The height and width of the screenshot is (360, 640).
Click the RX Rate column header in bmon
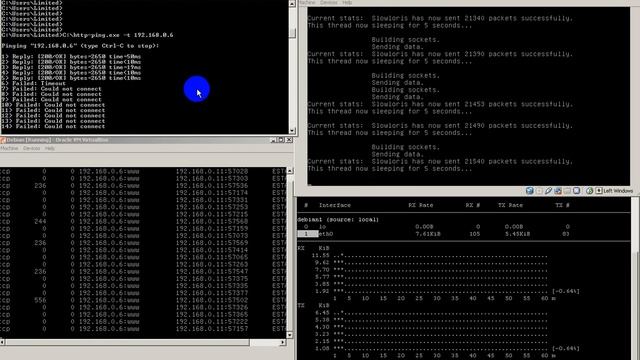[421, 205]
